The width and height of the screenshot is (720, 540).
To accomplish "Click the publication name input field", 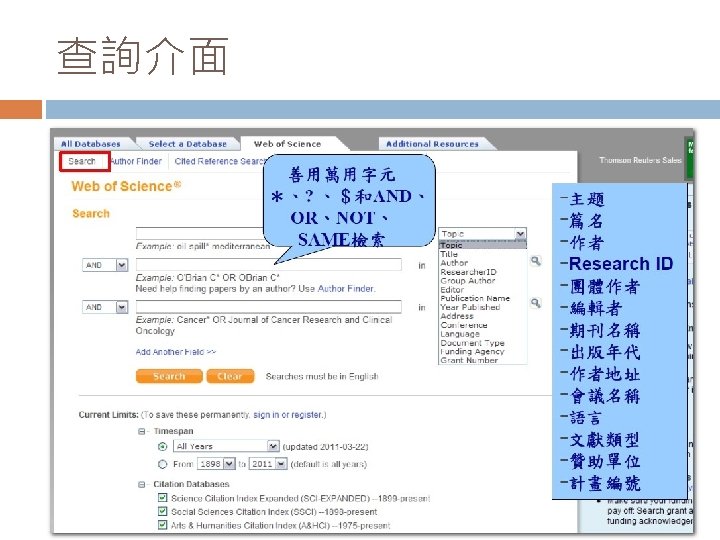I will (x=269, y=307).
